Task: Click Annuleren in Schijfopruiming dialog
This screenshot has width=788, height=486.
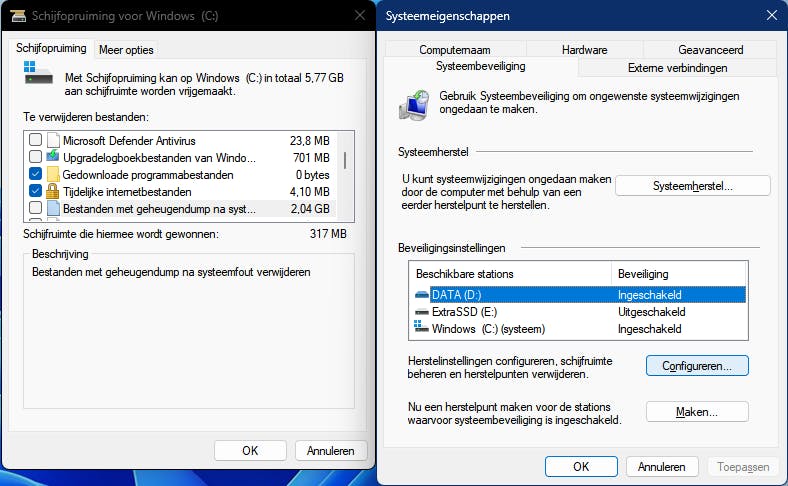Action: click(331, 450)
